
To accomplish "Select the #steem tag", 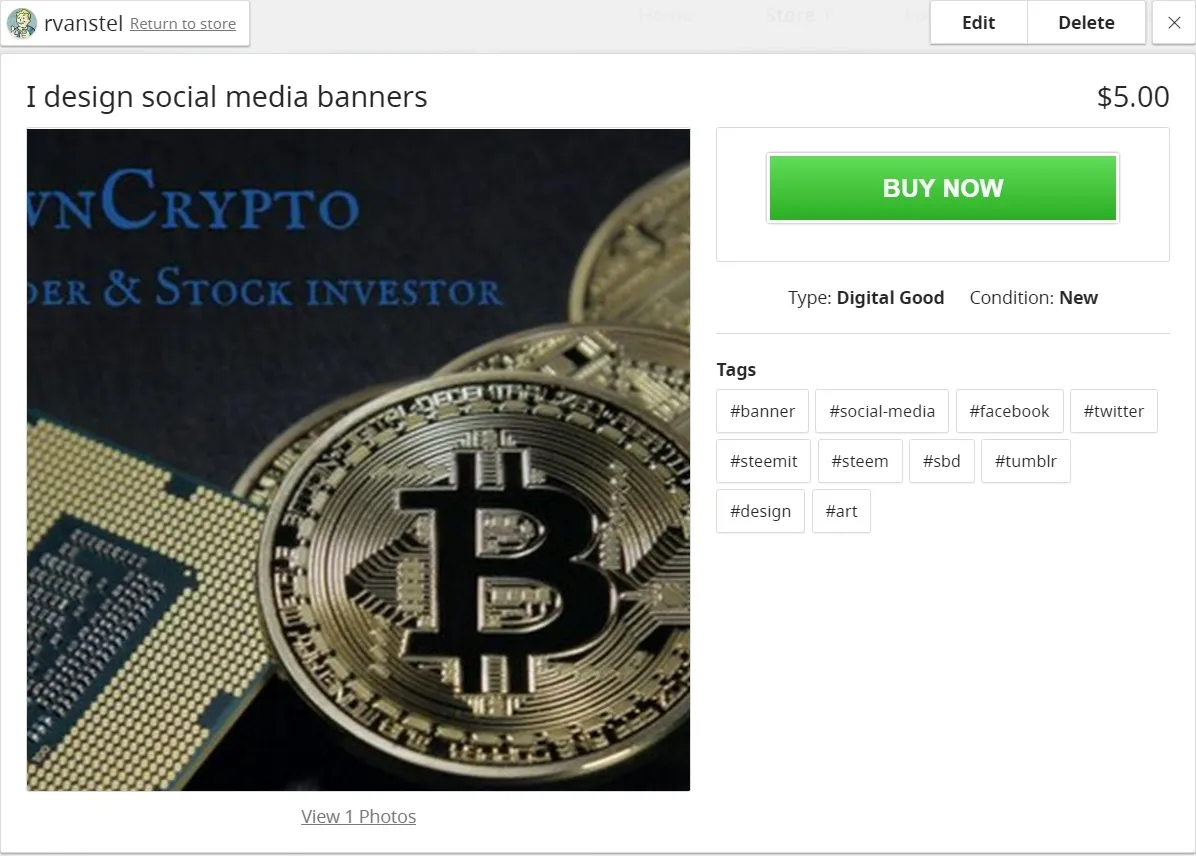I will pyautogui.click(x=860, y=461).
